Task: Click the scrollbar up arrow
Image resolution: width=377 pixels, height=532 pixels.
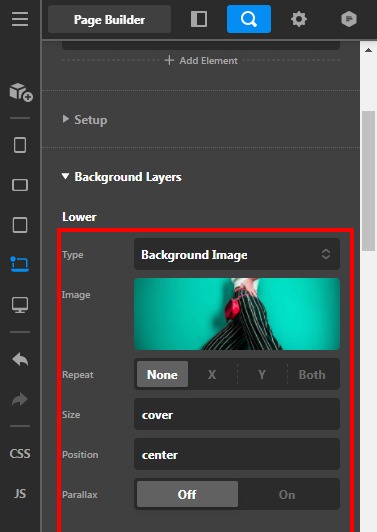Action: coord(369,50)
